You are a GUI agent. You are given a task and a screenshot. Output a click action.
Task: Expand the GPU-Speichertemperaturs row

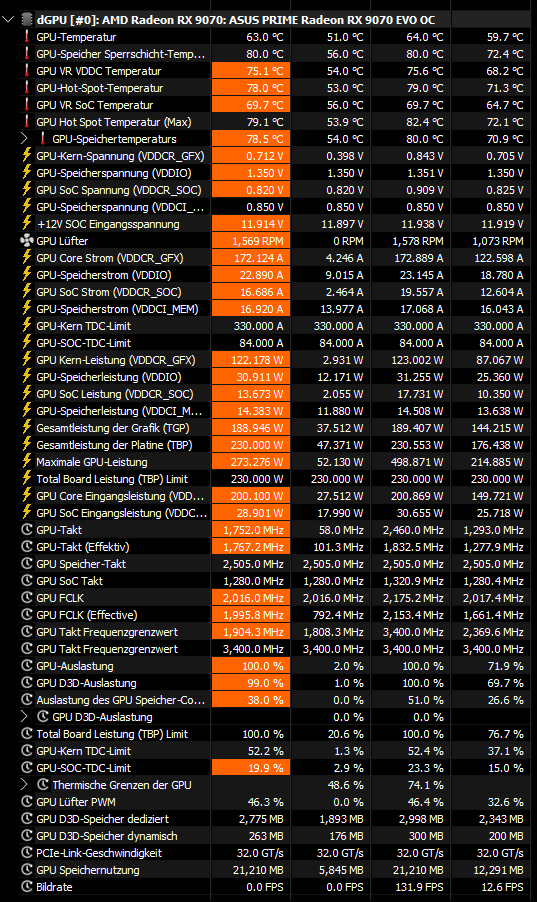24,139
